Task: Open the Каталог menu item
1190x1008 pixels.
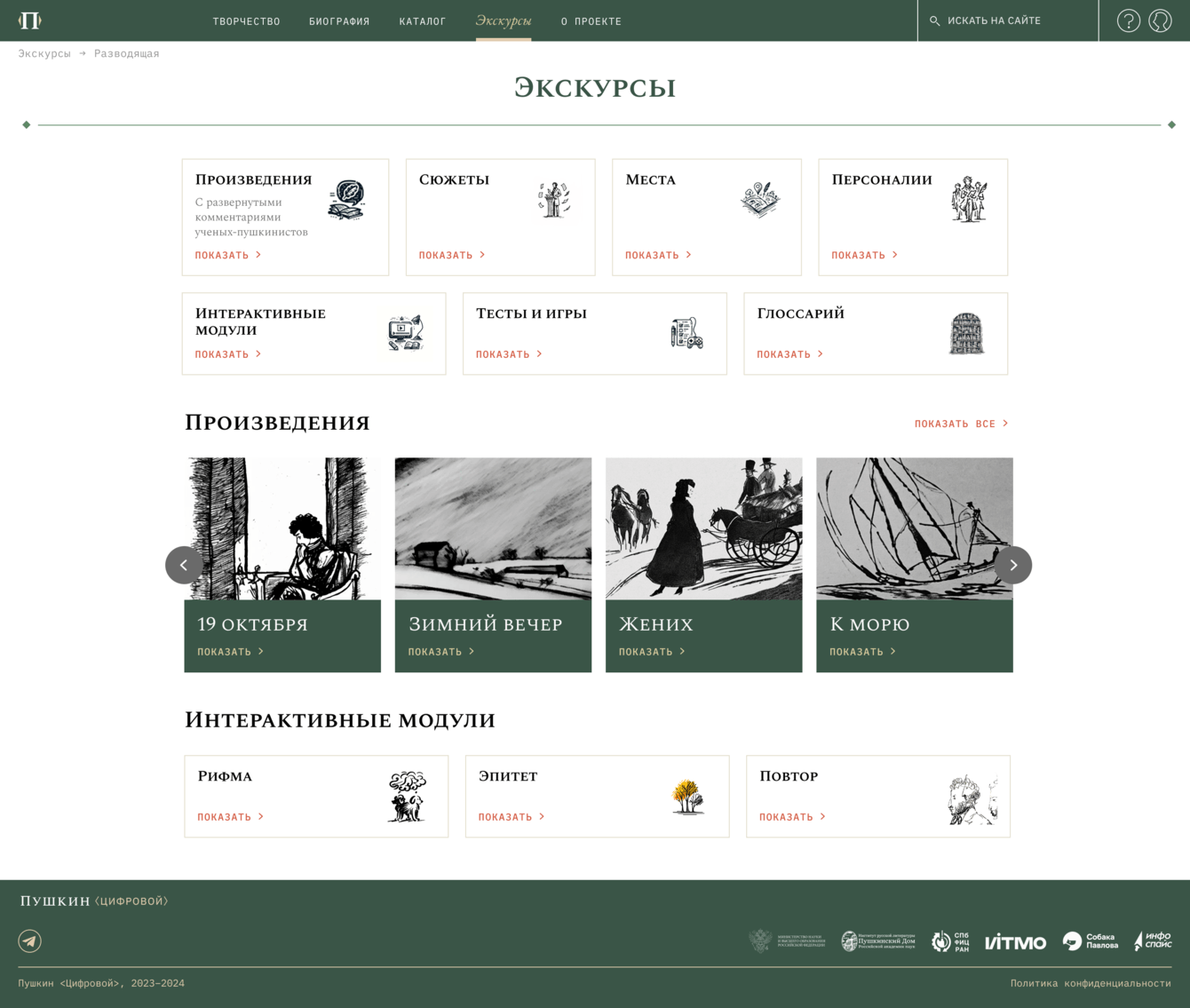Action: (423, 21)
